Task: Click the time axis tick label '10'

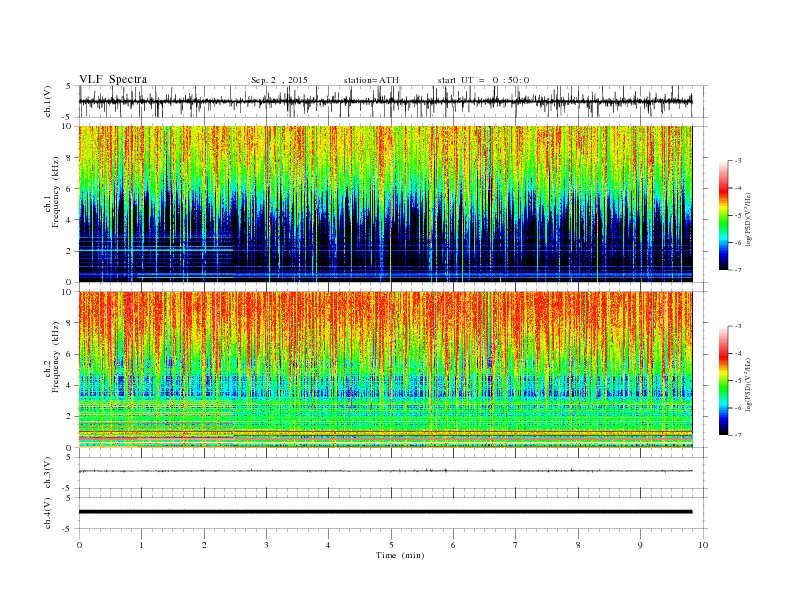Action: click(703, 545)
